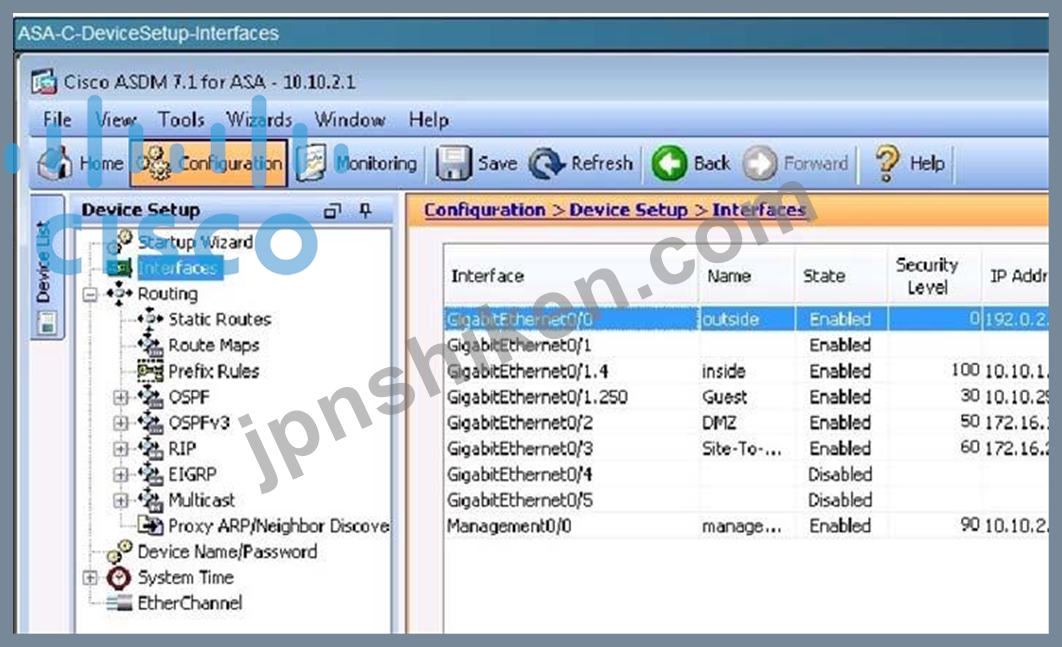Image resolution: width=1062 pixels, height=647 pixels.
Task: Click the grey Forward arrow icon
Action: pyautogui.click(x=759, y=163)
